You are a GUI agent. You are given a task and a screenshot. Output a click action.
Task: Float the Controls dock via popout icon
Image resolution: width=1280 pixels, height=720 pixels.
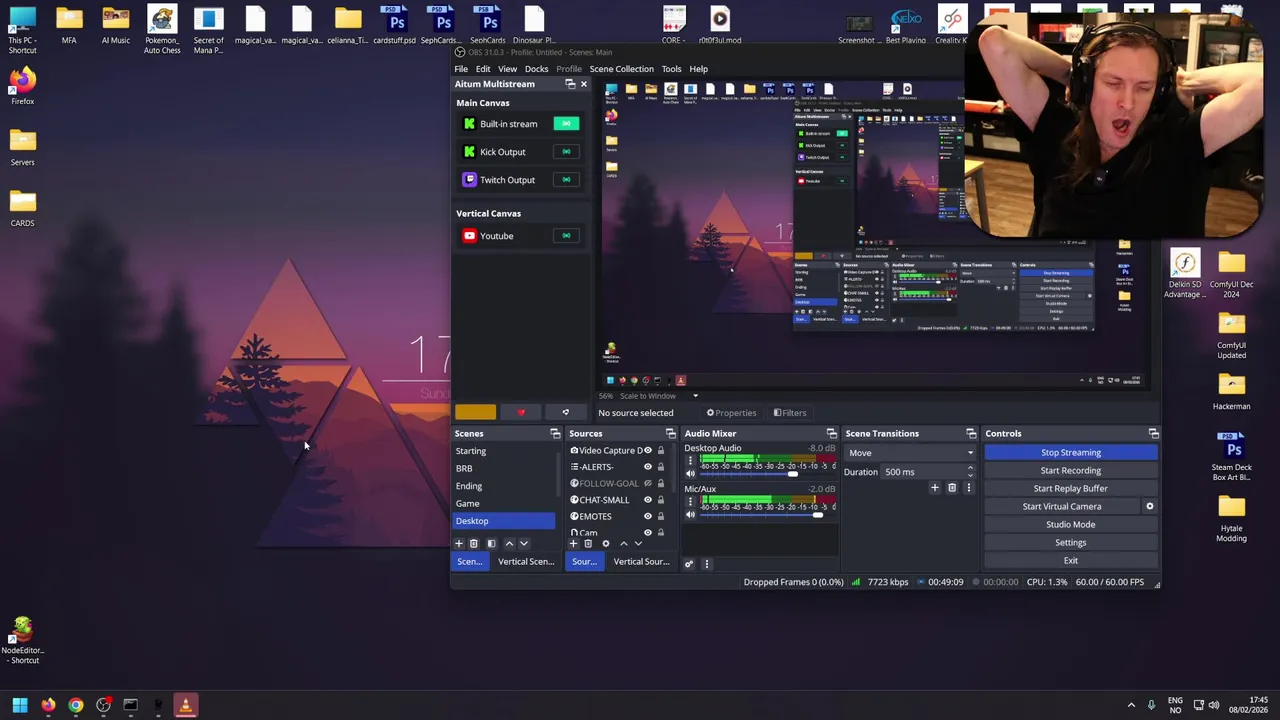pos(1153,434)
